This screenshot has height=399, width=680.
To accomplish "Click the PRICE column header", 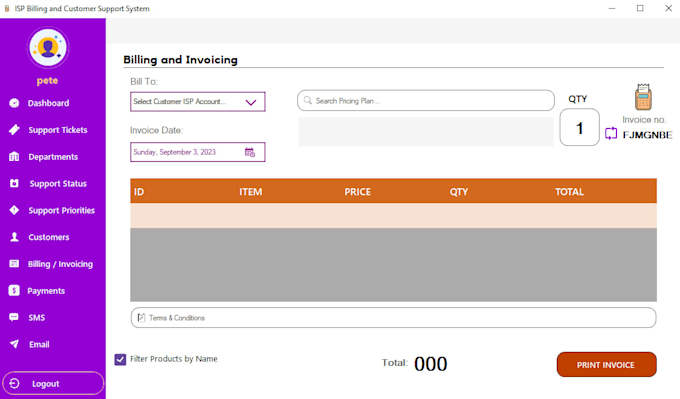I will pyautogui.click(x=357, y=192).
